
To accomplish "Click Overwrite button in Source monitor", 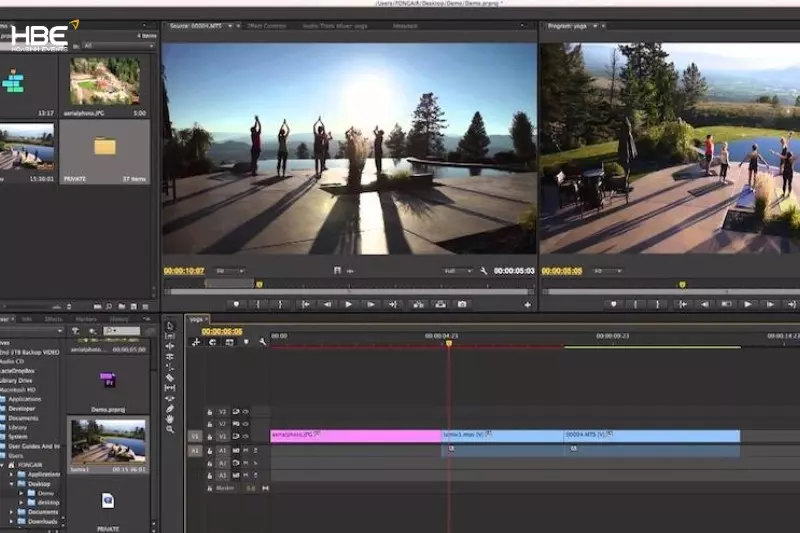I will click(x=440, y=304).
